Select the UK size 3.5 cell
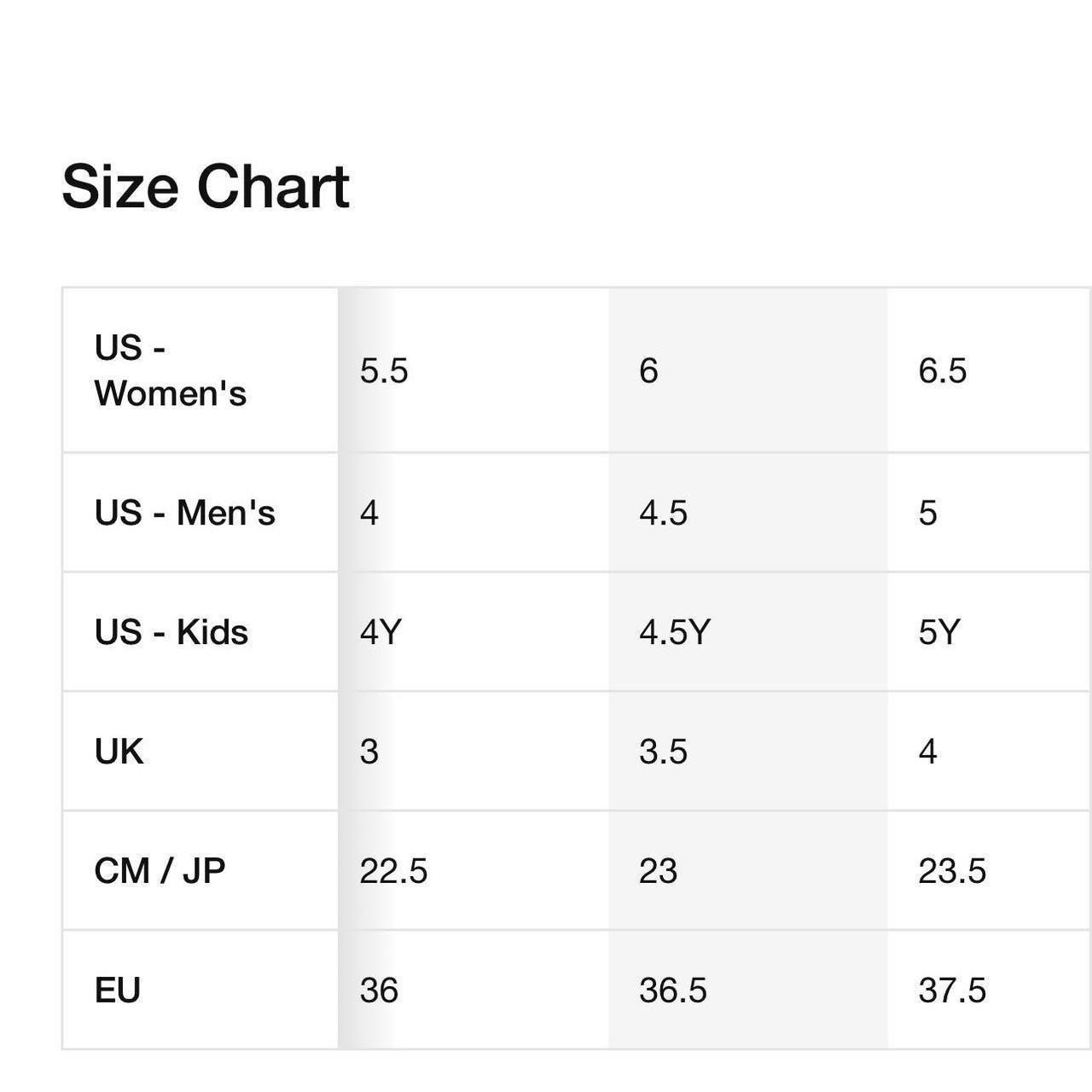The width and height of the screenshot is (1092, 1092). point(748,752)
